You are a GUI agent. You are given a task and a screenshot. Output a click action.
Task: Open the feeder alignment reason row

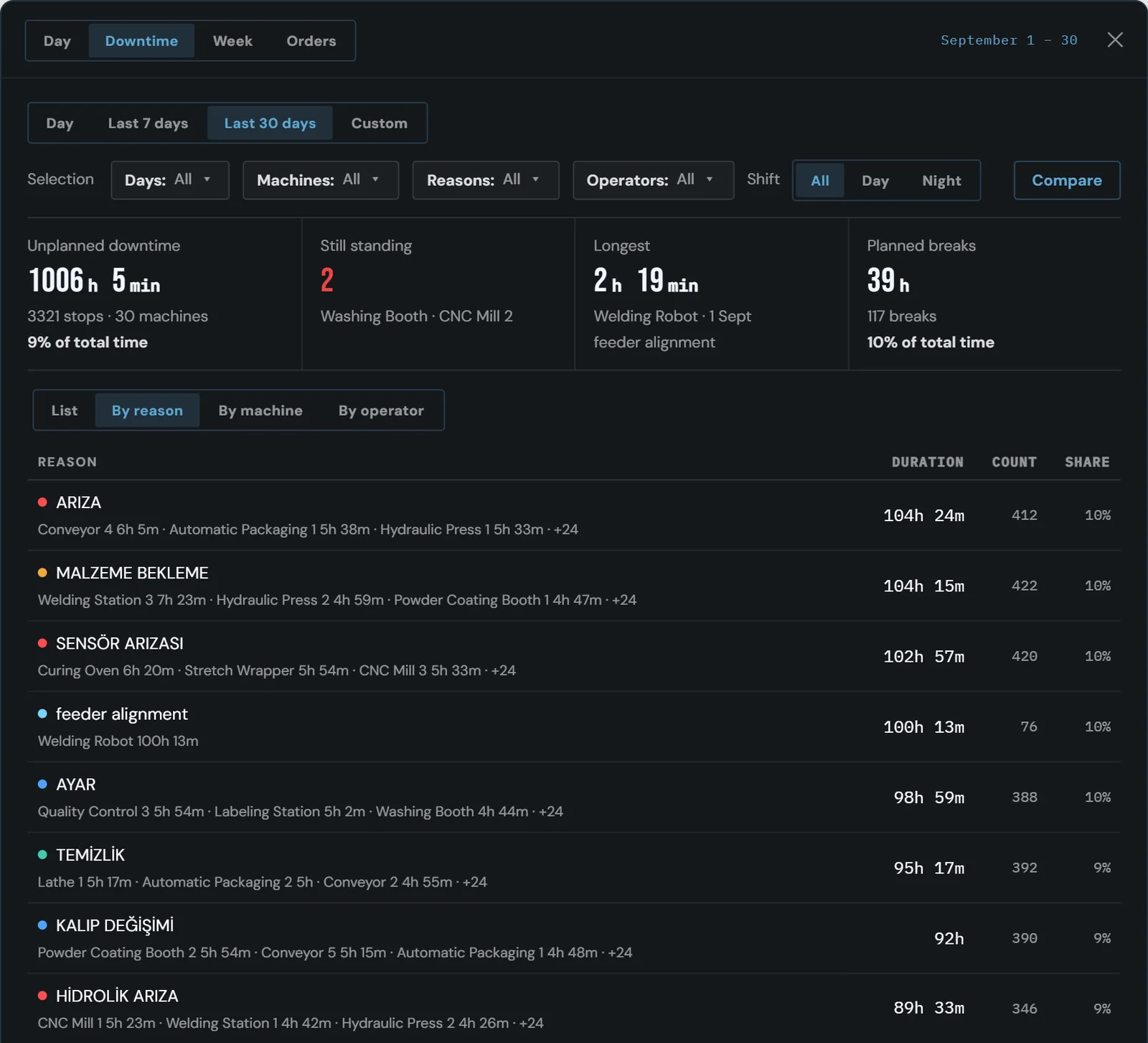click(574, 726)
